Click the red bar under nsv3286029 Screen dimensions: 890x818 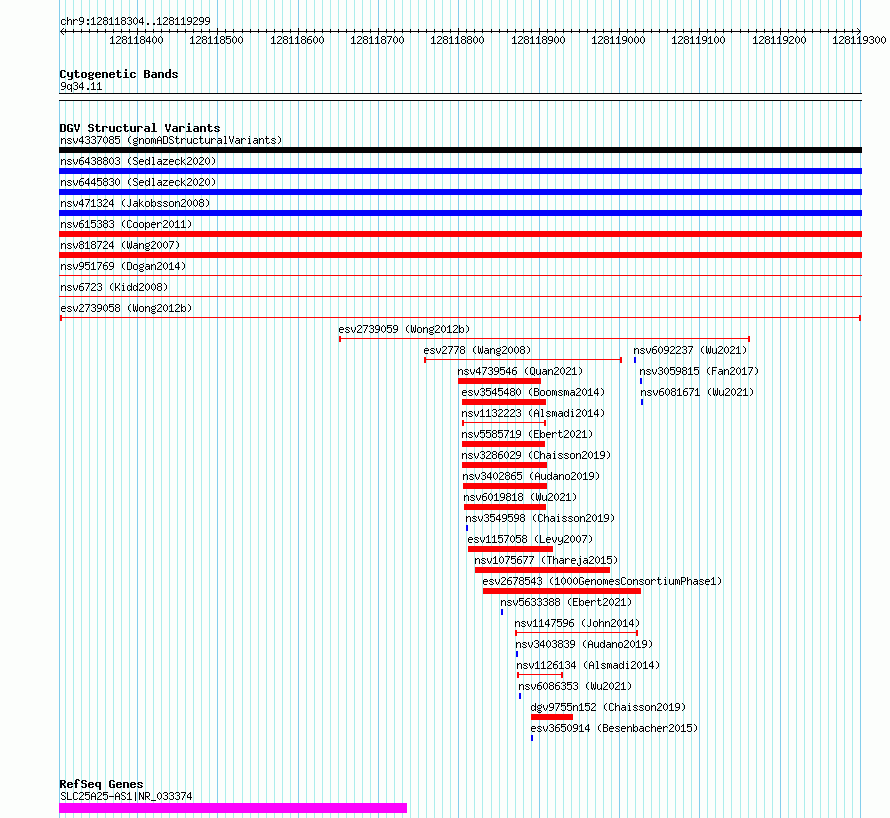point(505,465)
